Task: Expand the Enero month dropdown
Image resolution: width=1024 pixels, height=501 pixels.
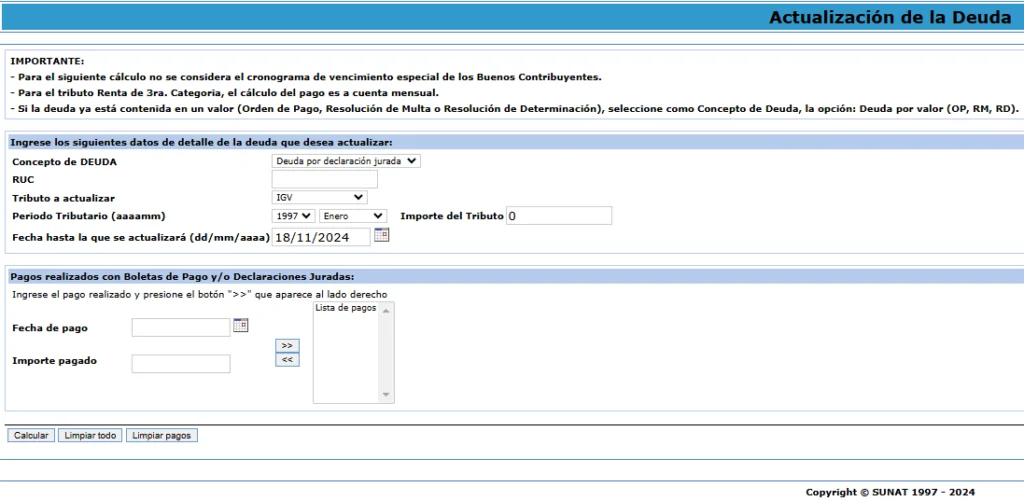Action: [x=353, y=216]
